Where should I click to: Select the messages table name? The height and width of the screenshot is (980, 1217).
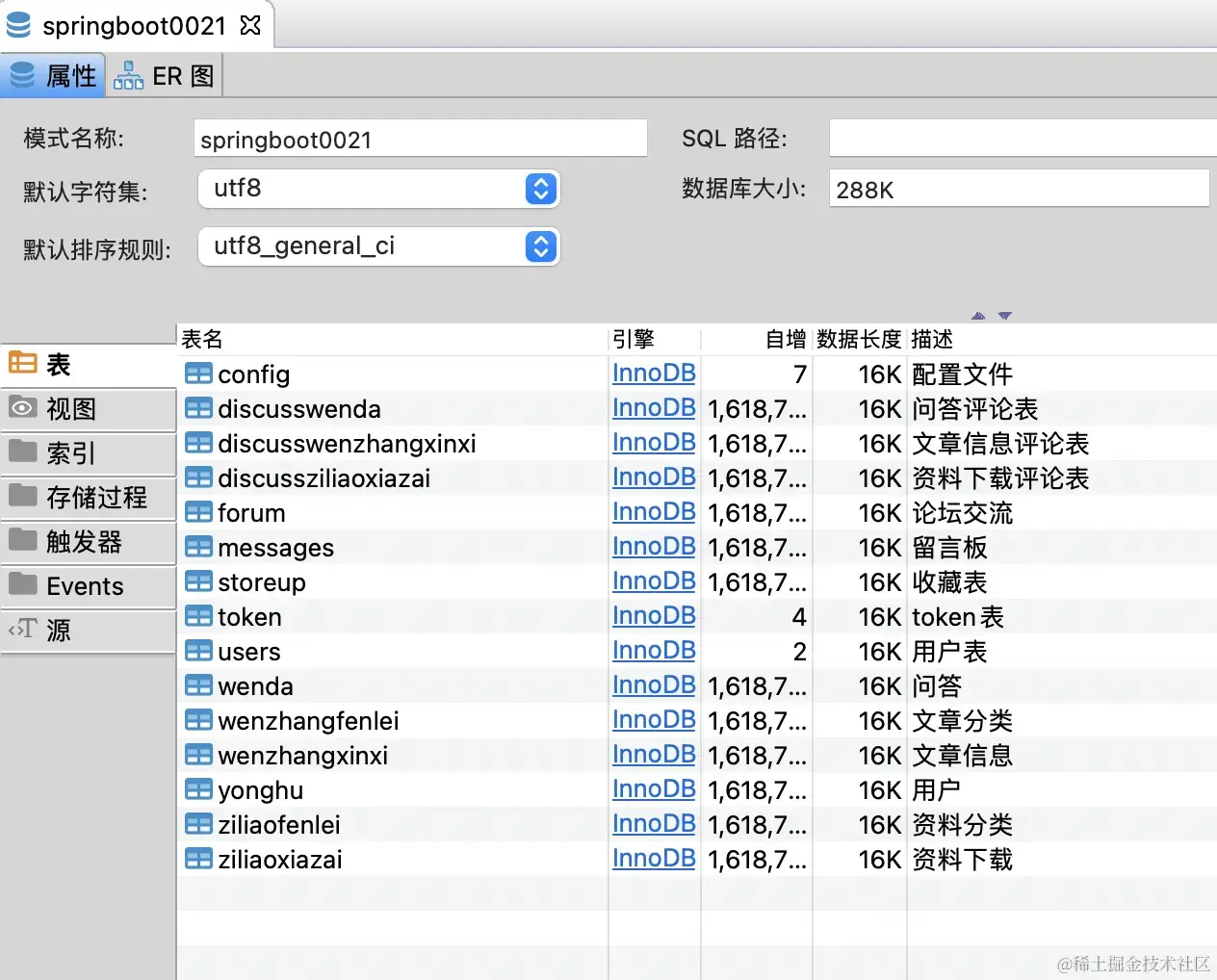click(x=276, y=548)
